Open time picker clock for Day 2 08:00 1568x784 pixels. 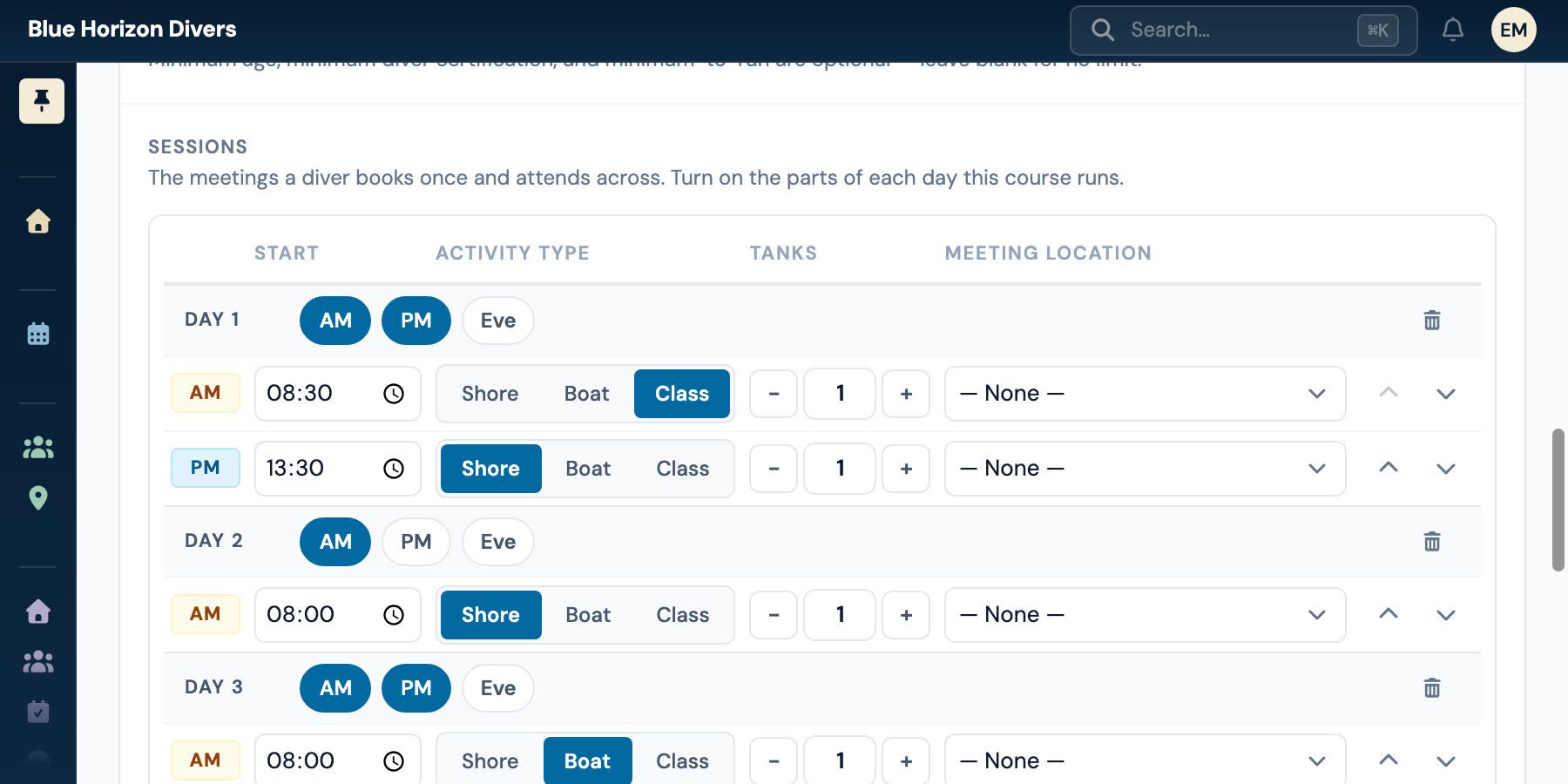click(394, 615)
